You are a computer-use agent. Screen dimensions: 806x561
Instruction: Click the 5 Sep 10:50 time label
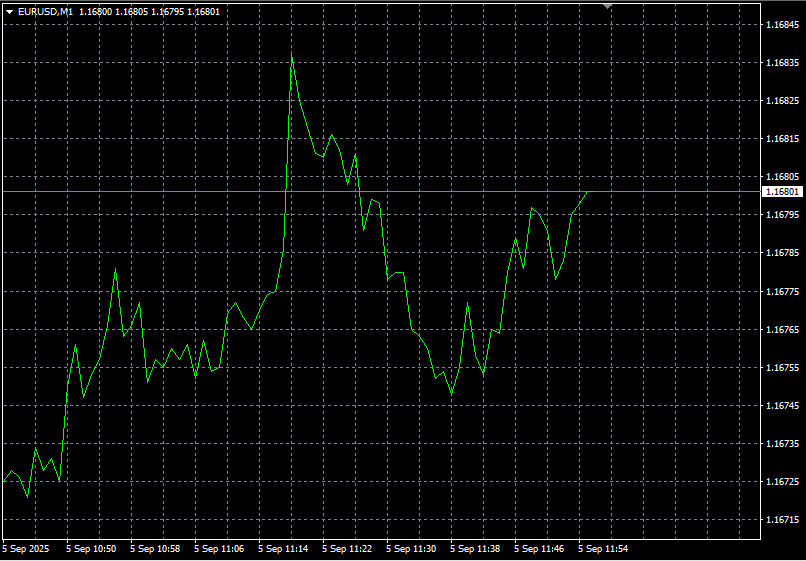tap(91, 549)
